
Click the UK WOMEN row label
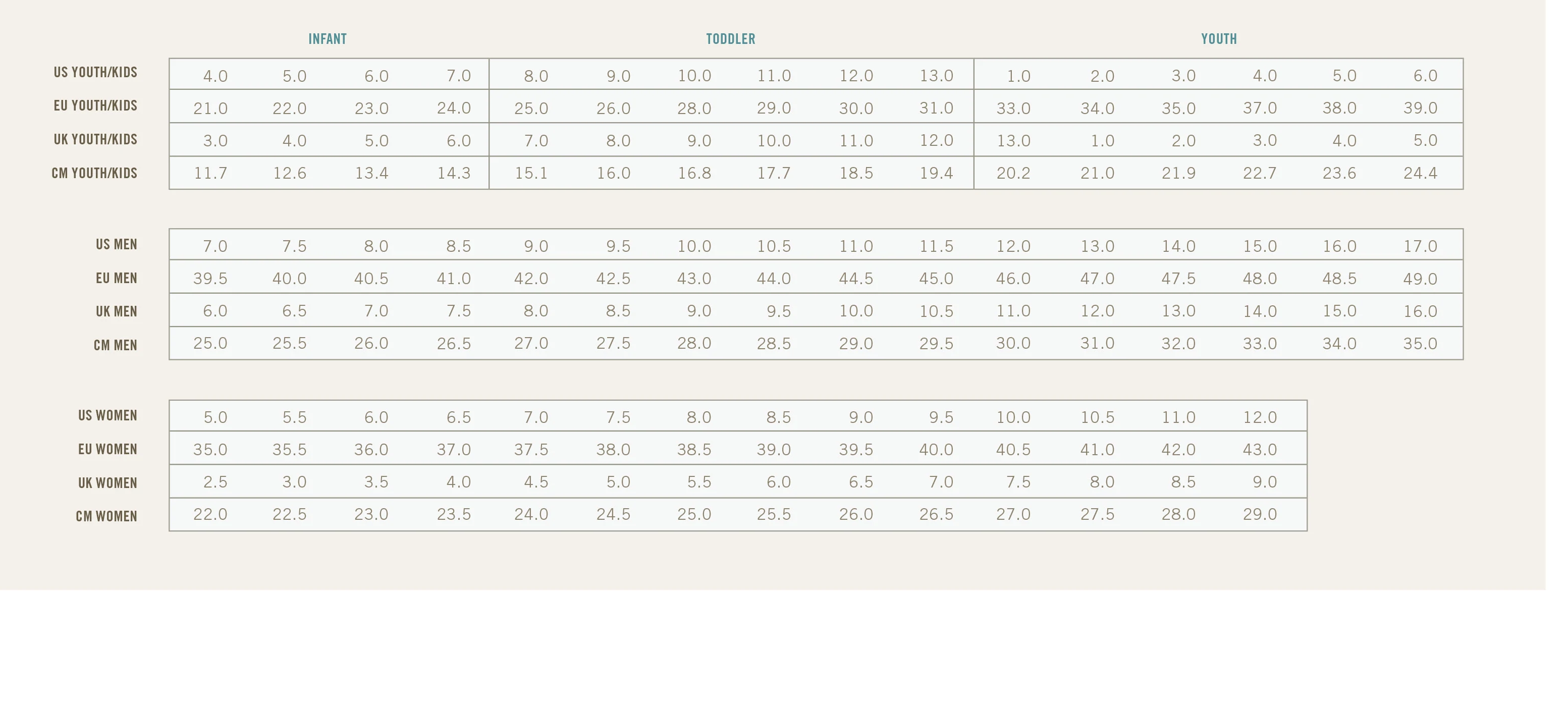pyautogui.click(x=107, y=483)
